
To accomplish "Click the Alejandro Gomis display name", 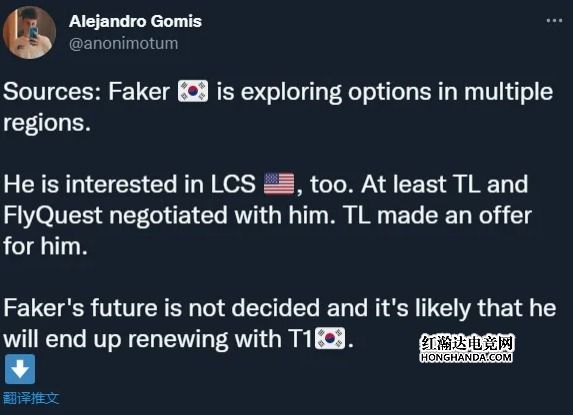I will (x=135, y=21).
